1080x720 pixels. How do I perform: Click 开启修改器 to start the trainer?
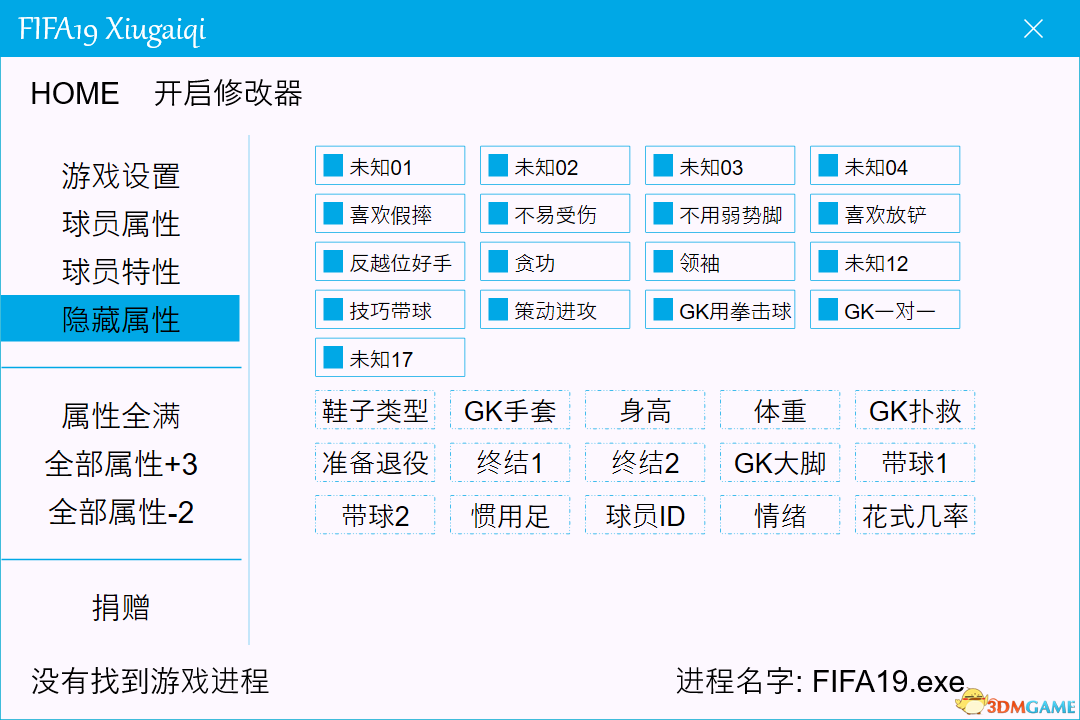228,94
